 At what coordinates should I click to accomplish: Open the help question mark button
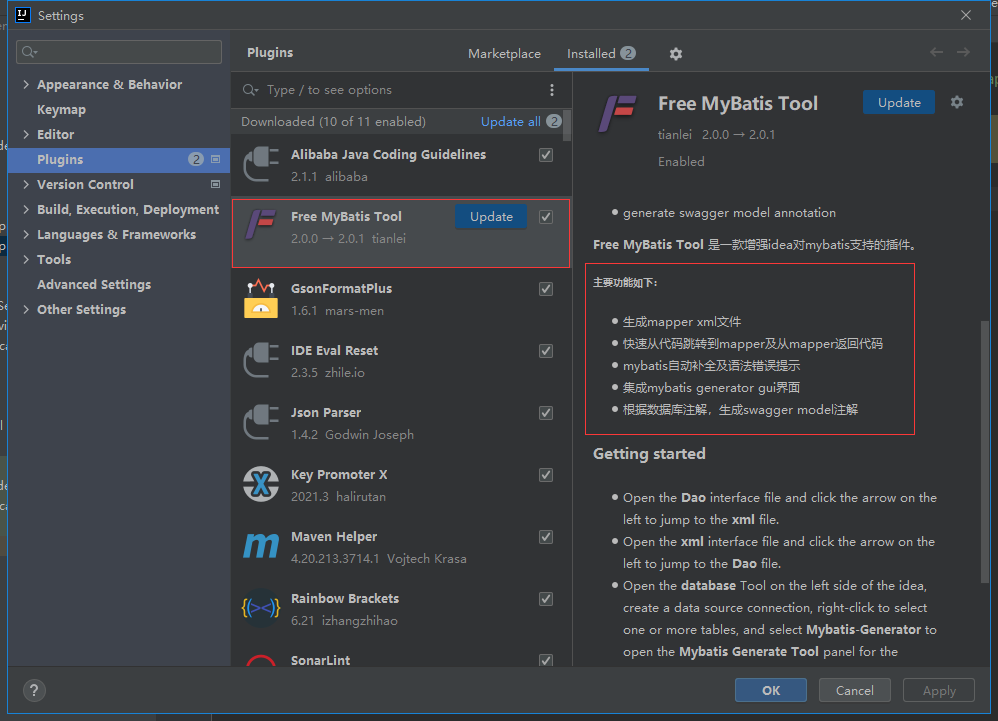tap(34, 690)
